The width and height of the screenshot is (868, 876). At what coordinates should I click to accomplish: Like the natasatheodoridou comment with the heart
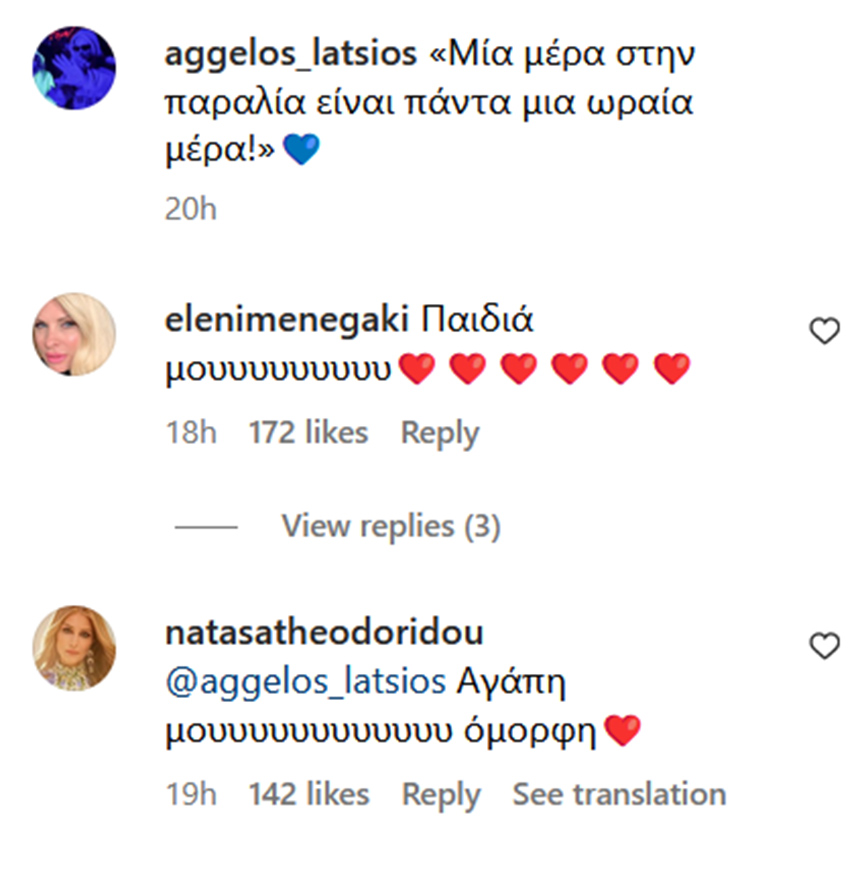(x=824, y=646)
